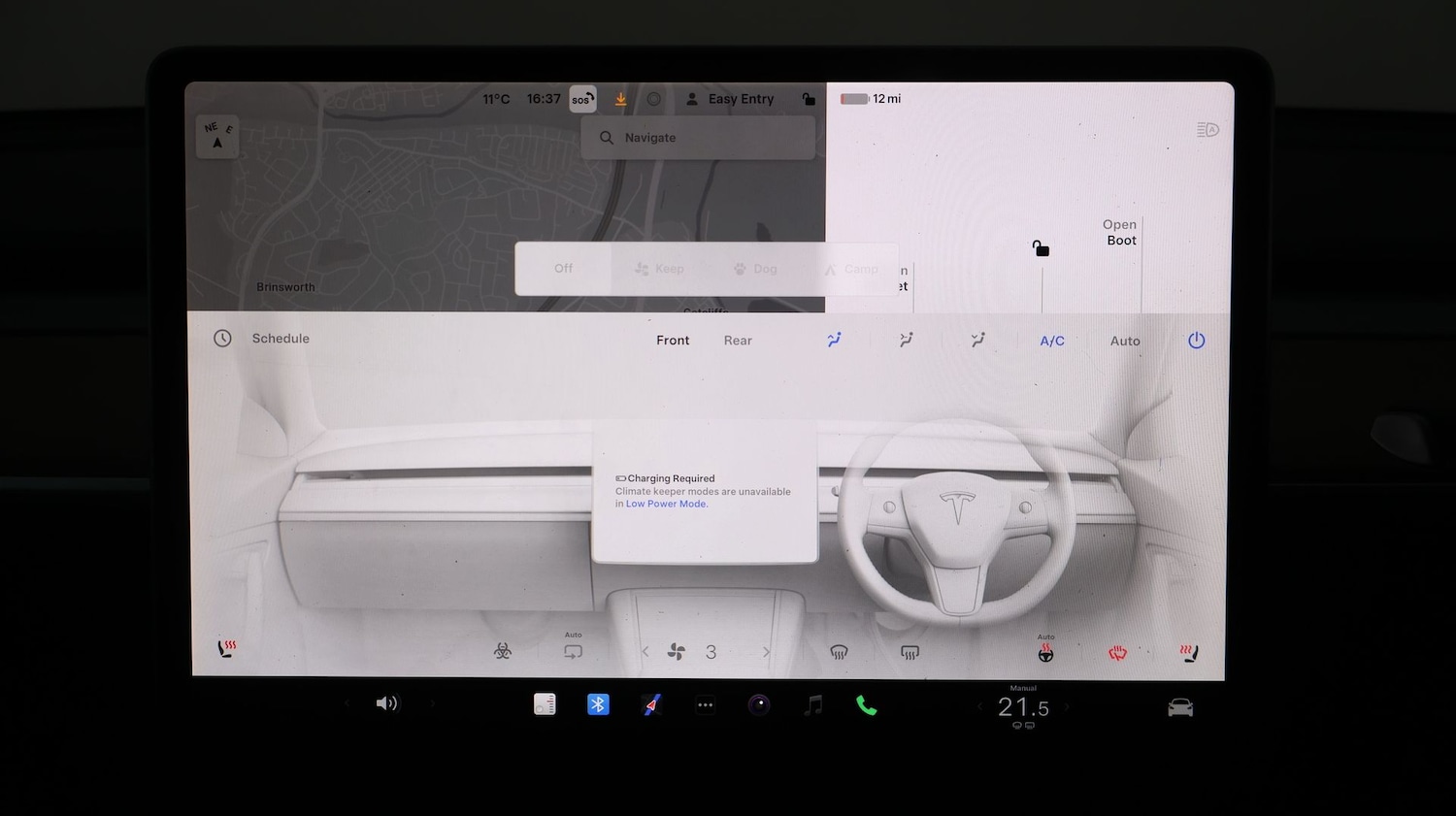Tap the Bioweapon Defense Mode biohazard icon
1456x816 pixels.
pos(503,651)
